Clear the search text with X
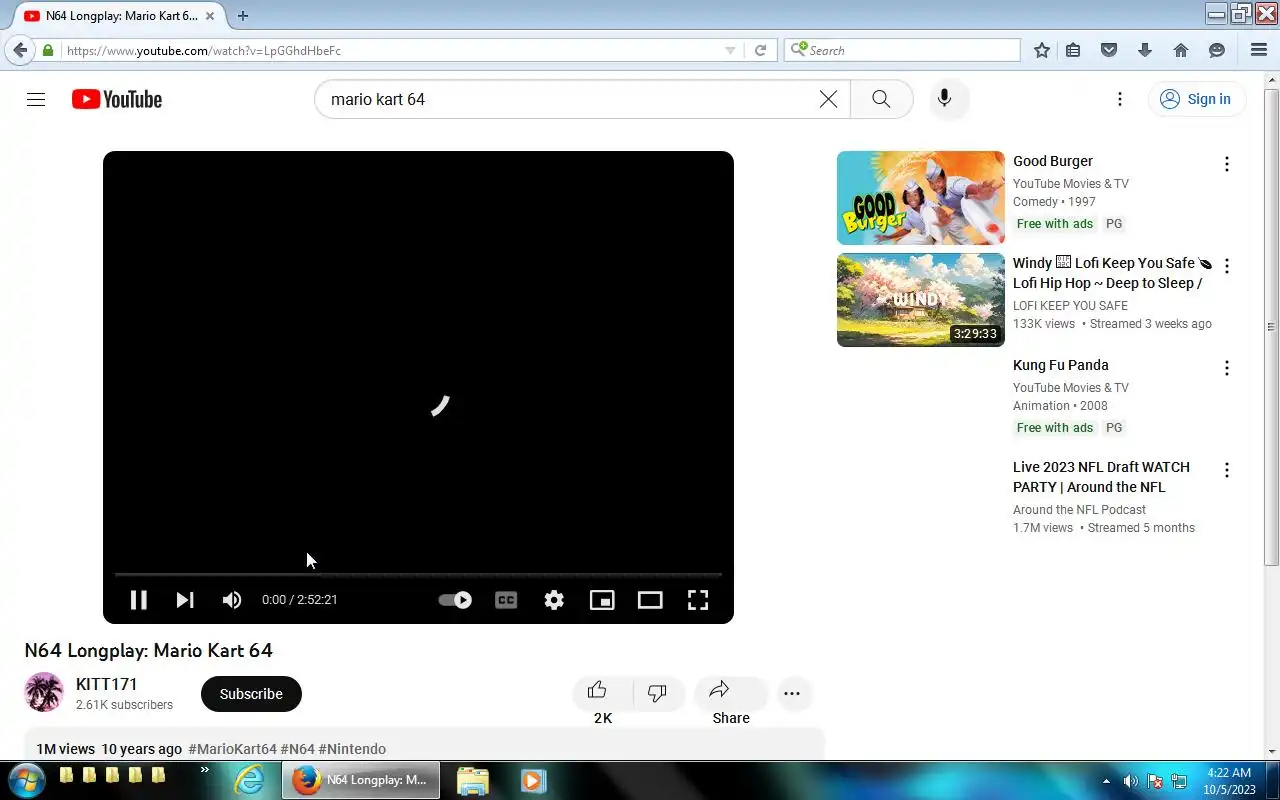The width and height of the screenshot is (1280, 800). pyautogui.click(x=828, y=99)
